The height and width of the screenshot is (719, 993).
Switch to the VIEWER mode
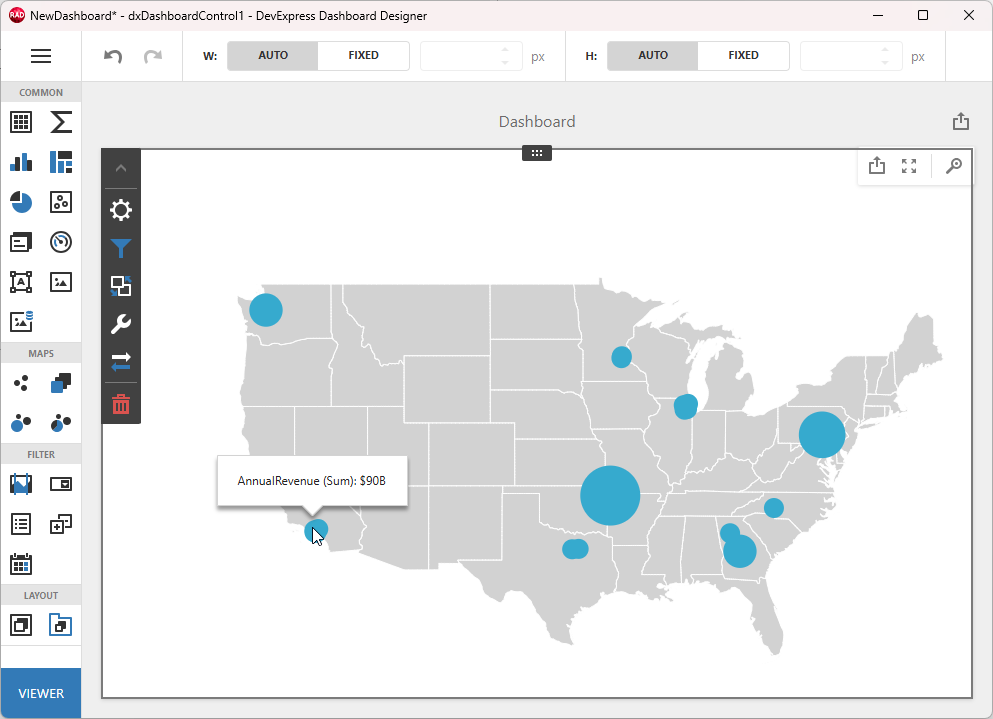point(40,692)
